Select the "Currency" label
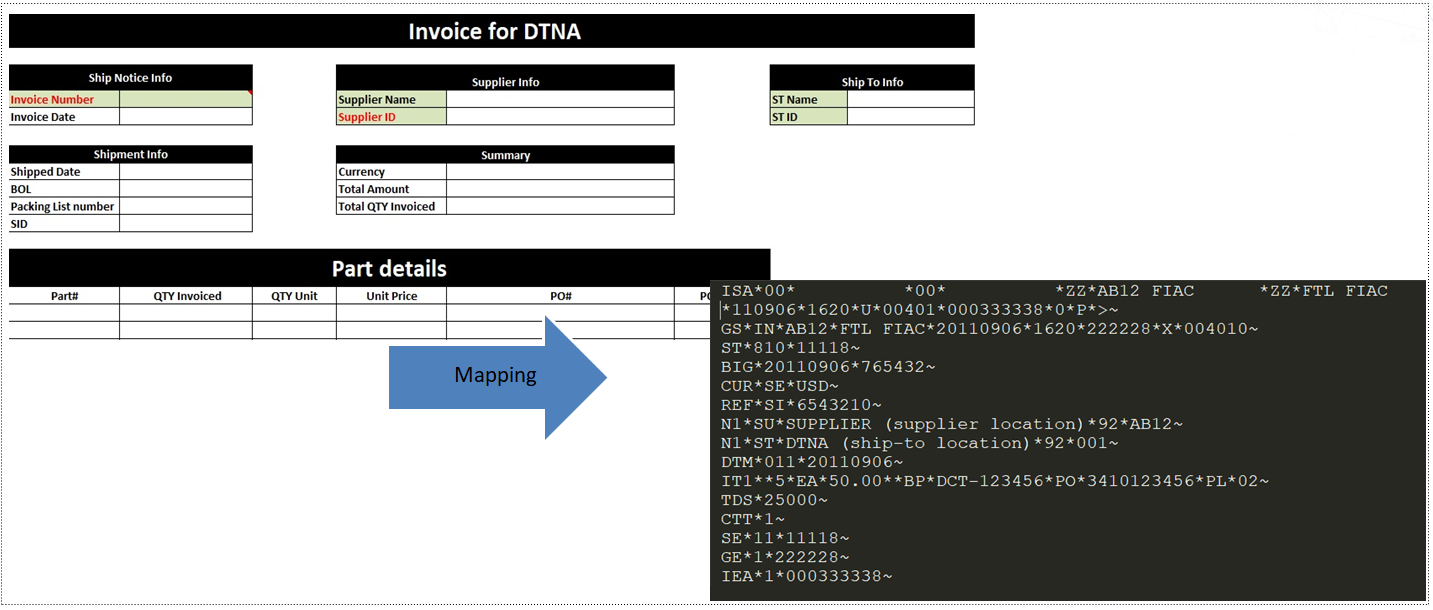1433x610 pixels. point(361,172)
